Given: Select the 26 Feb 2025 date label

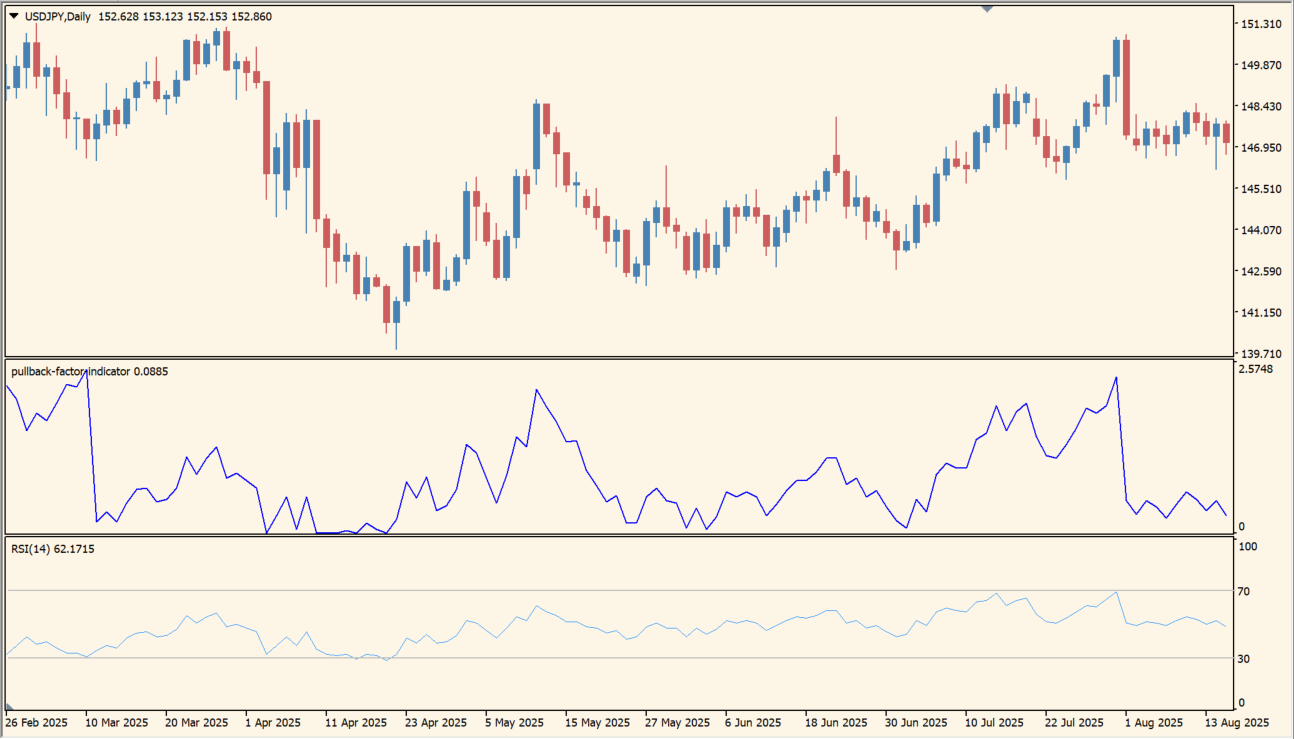Looking at the screenshot, I should 37,721.
